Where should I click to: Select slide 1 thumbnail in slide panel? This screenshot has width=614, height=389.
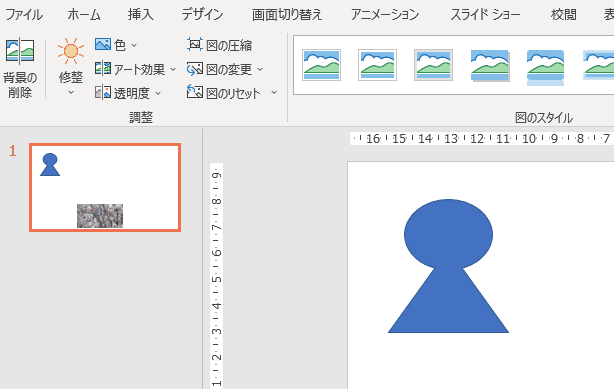click(x=105, y=187)
